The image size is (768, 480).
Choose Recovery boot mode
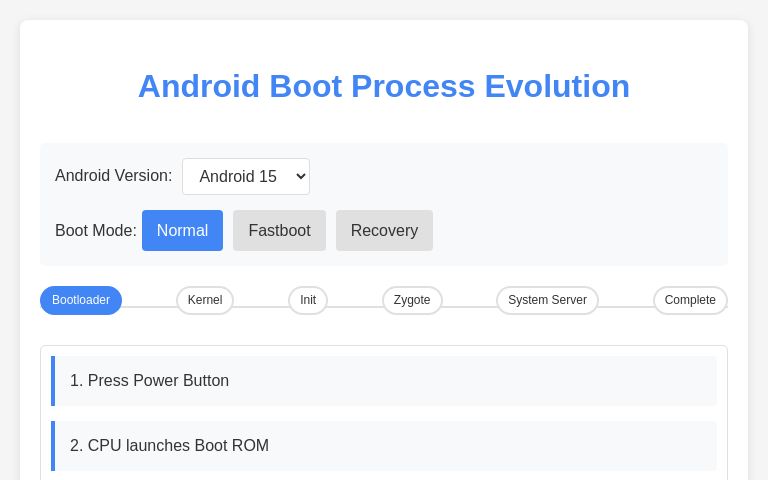[x=384, y=230]
